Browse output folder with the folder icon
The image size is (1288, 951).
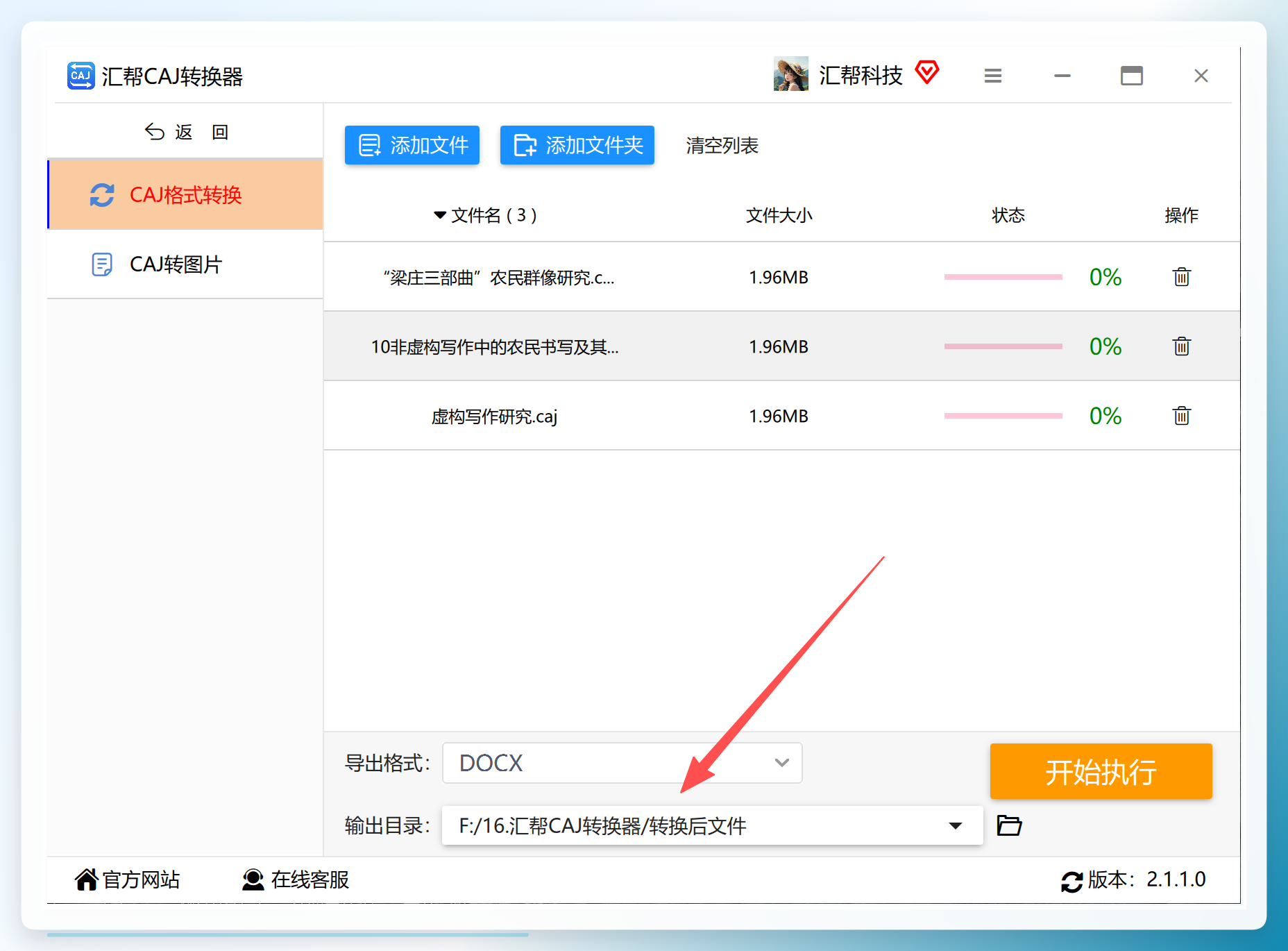click(x=1009, y=825)
